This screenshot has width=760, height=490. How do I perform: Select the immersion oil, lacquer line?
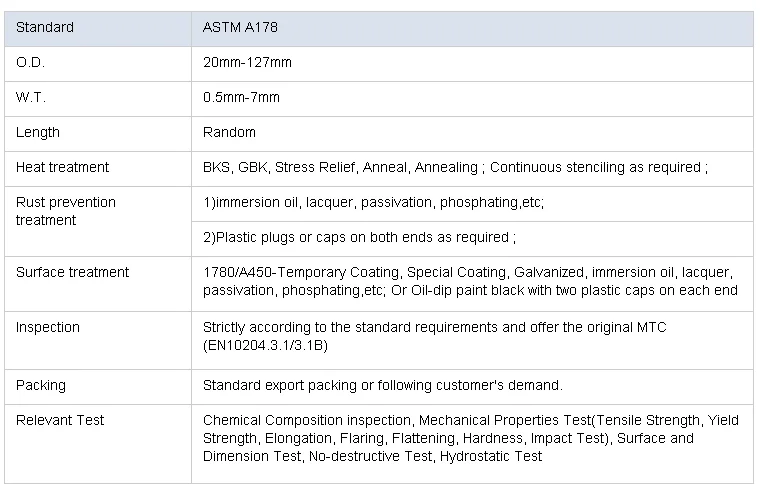click(x=373, y=202)
